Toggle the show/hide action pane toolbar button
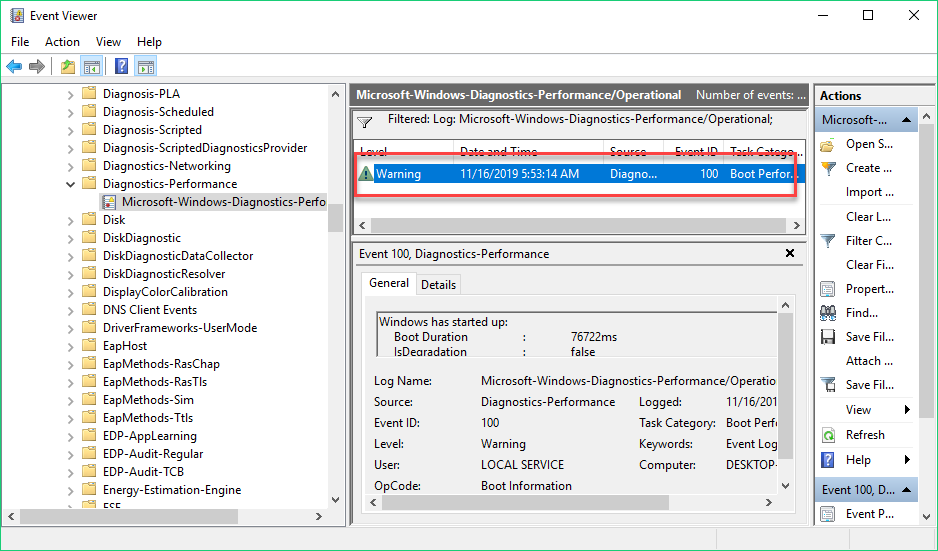This screenshot has height=551, width=938. [x=145, y=66]
